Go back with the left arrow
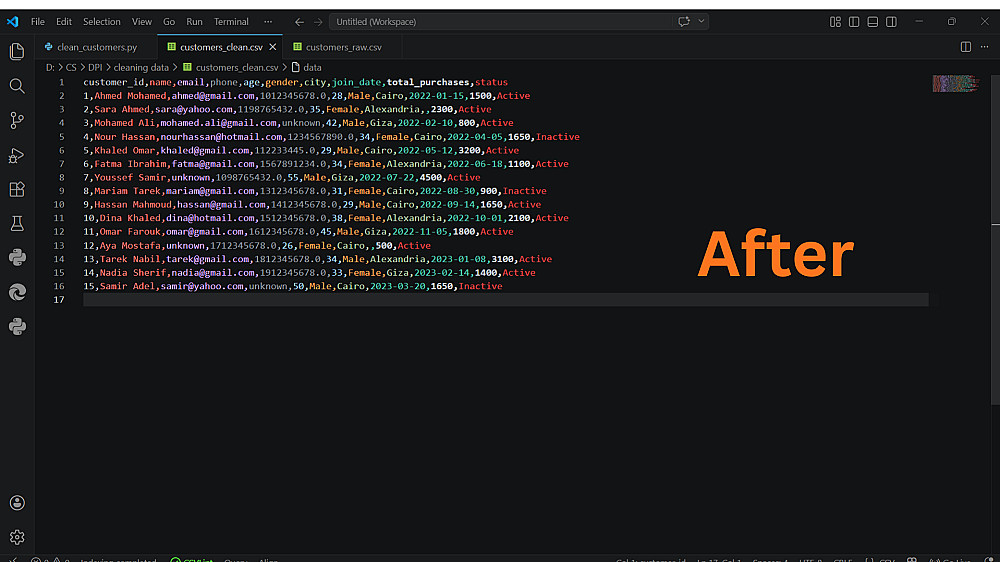Screen dimensions: 1000x562 click(299, 22)
